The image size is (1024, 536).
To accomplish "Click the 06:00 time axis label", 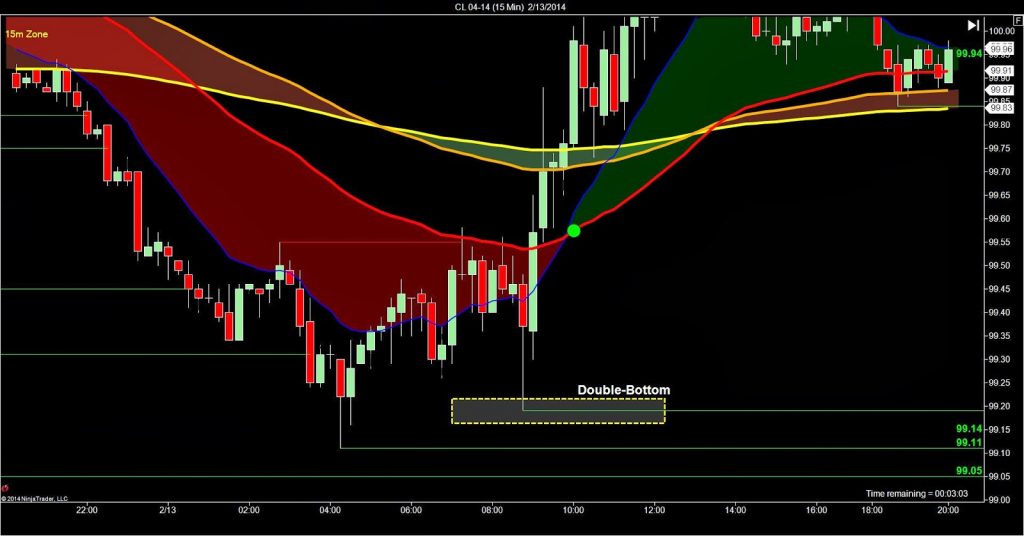I will coord(411,510).
